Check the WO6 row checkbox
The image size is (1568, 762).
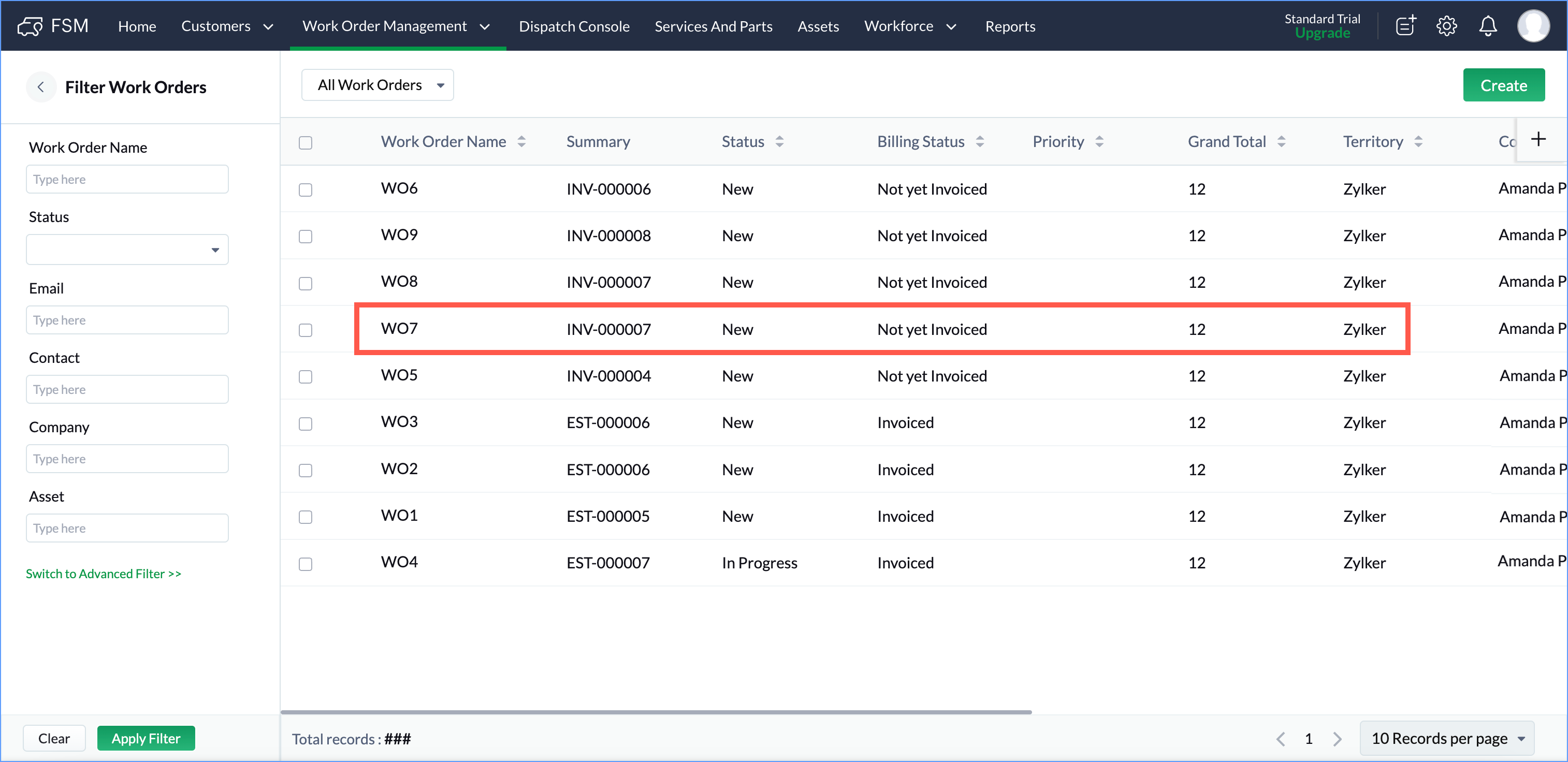tap(306, 190)
